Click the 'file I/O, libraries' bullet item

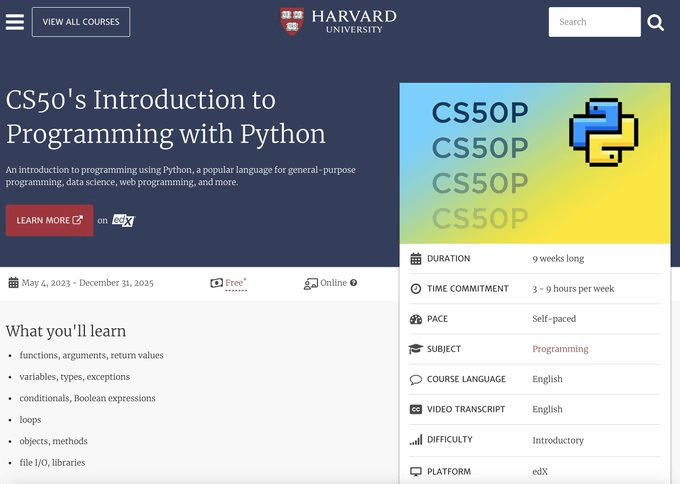click(x=52, y=463)
